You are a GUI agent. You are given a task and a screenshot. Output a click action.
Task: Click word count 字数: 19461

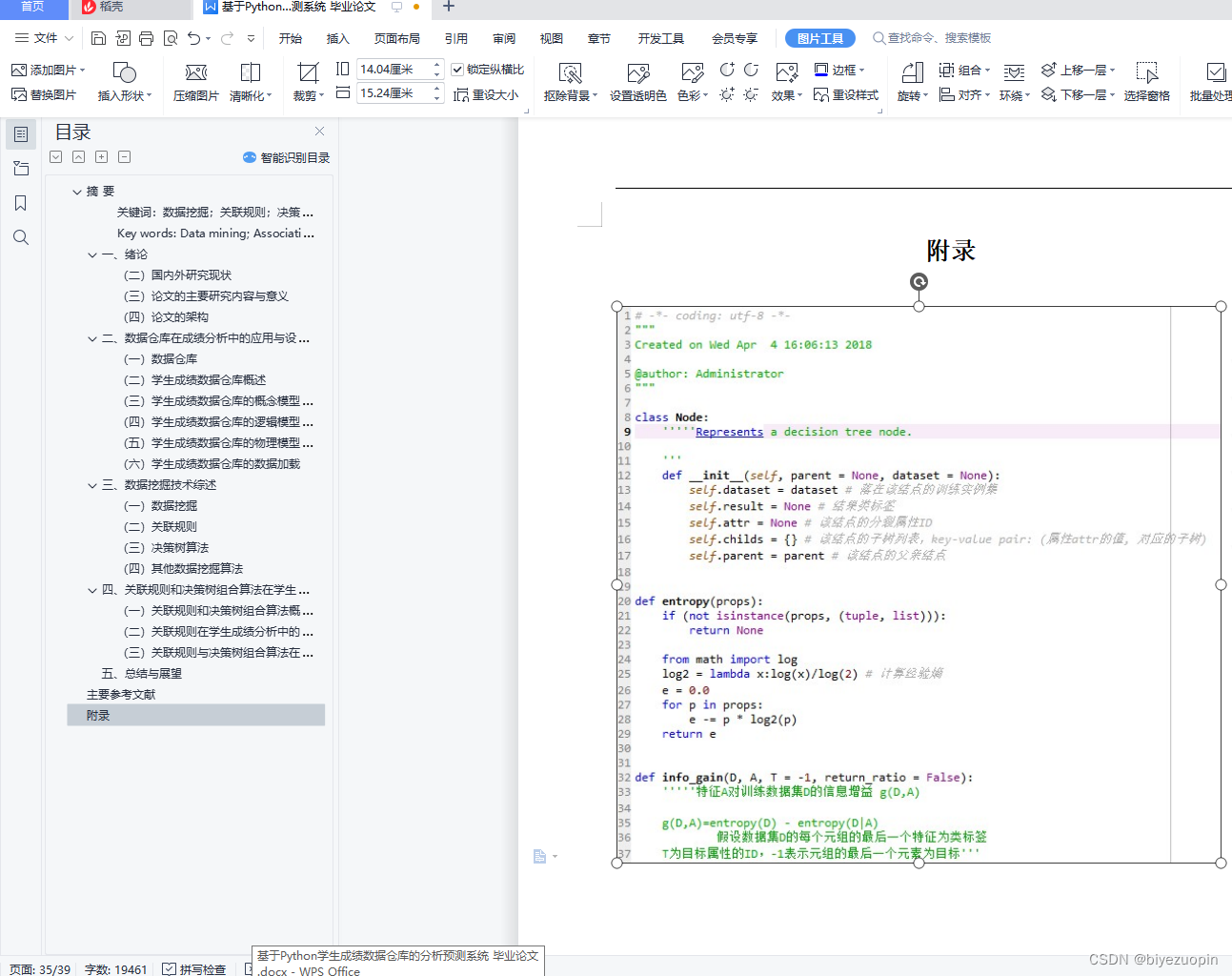point(115,968)
